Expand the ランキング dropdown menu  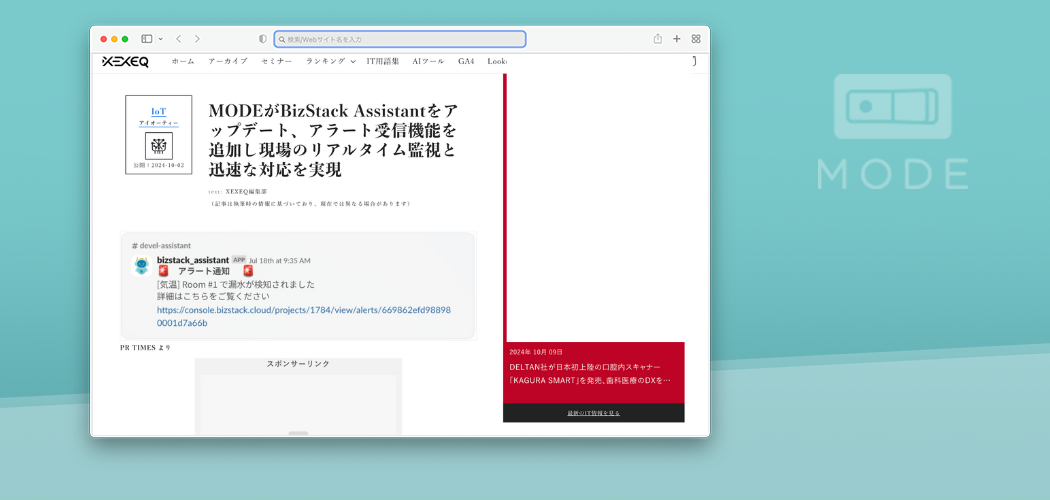pos(330,61)
